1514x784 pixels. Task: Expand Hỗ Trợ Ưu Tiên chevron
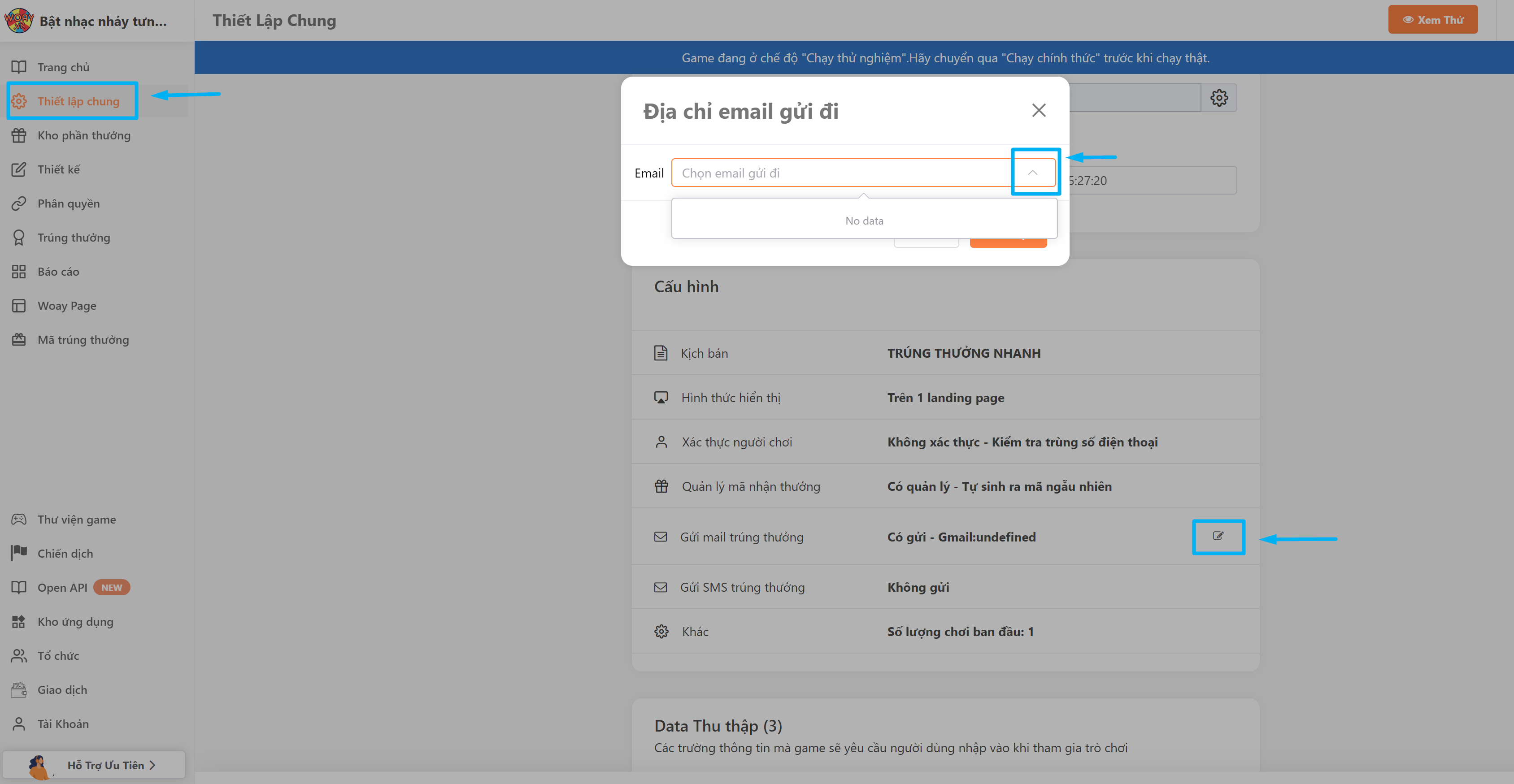coord(152,765)
